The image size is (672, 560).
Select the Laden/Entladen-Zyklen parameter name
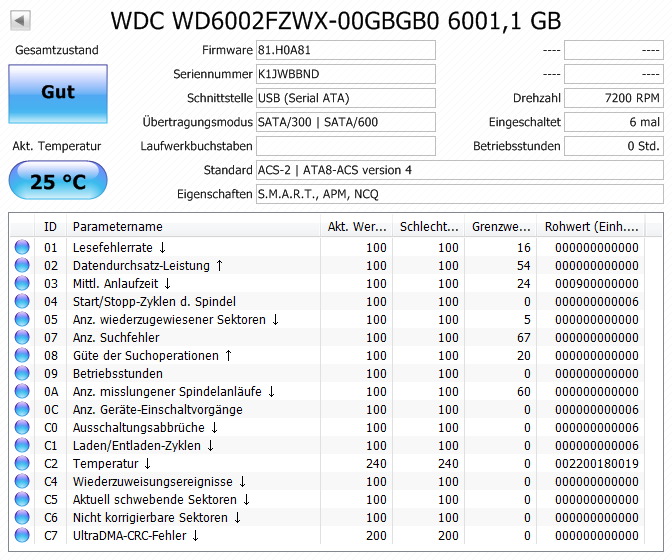[143, 446]
